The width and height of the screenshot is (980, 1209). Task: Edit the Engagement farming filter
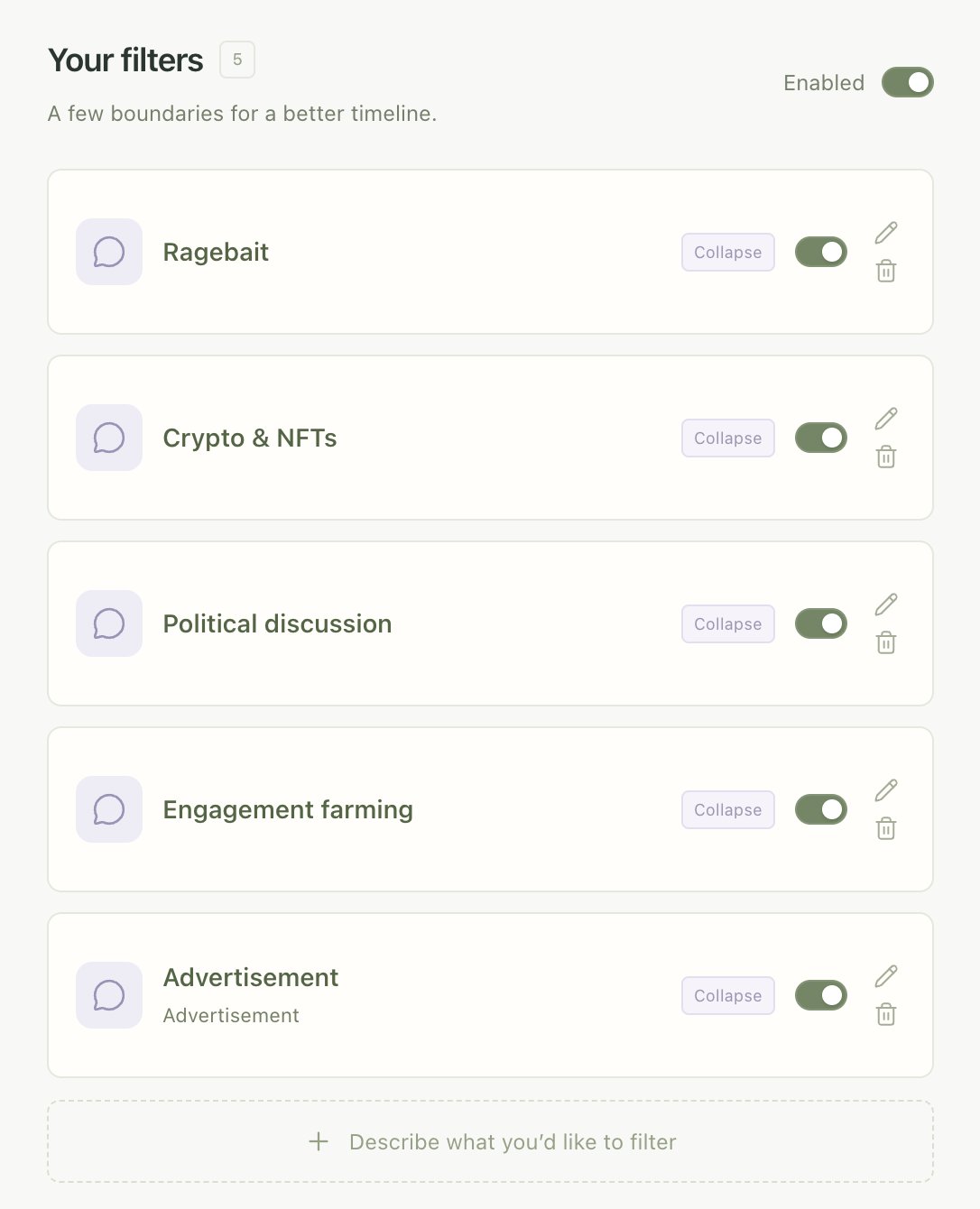click(x=886, y=790)
